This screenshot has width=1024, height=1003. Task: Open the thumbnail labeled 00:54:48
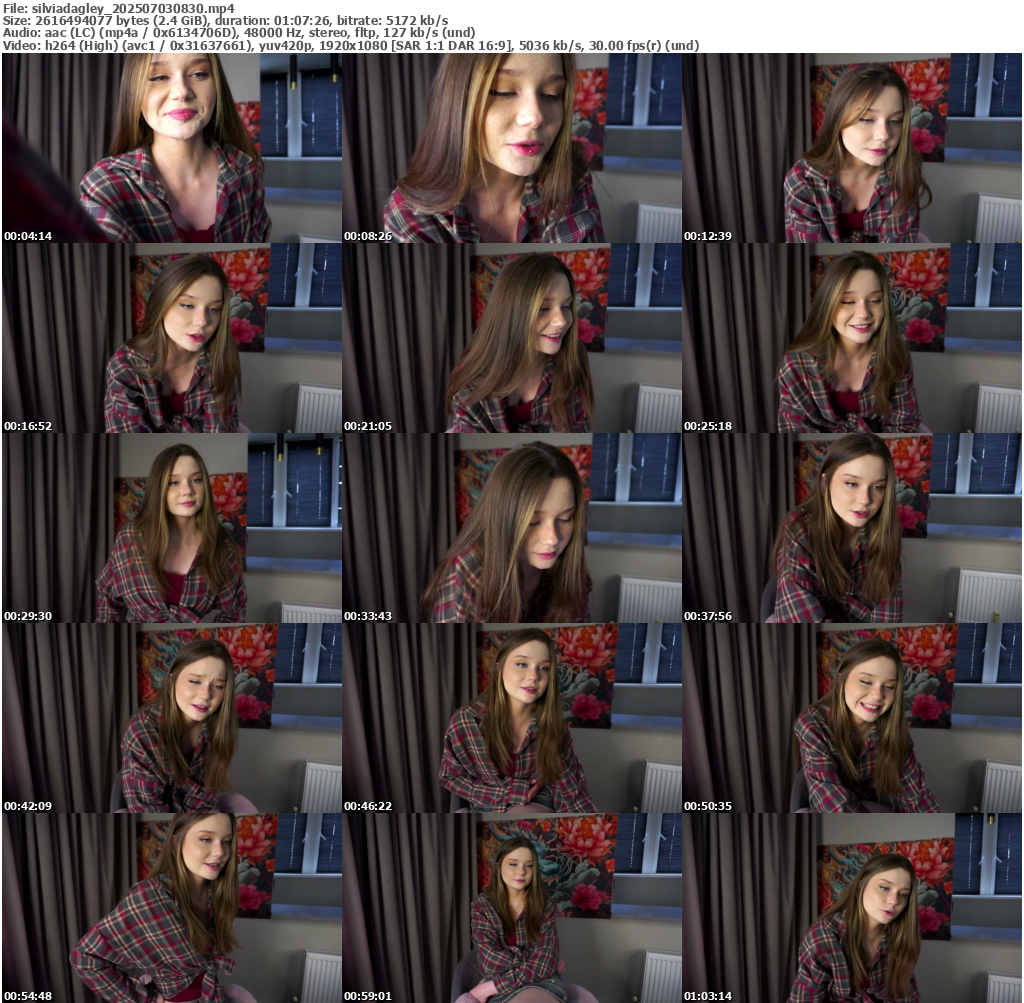[x=172, y=908]
